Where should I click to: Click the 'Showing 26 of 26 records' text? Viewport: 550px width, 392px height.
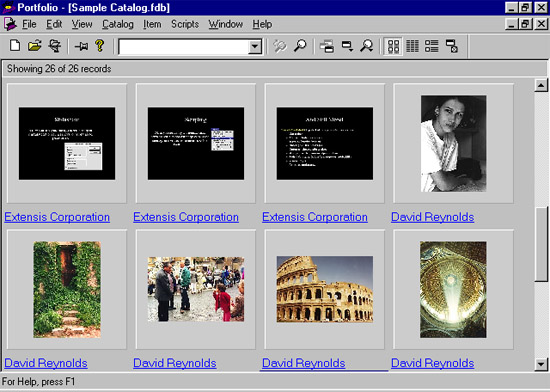click(x=59, y=69)
